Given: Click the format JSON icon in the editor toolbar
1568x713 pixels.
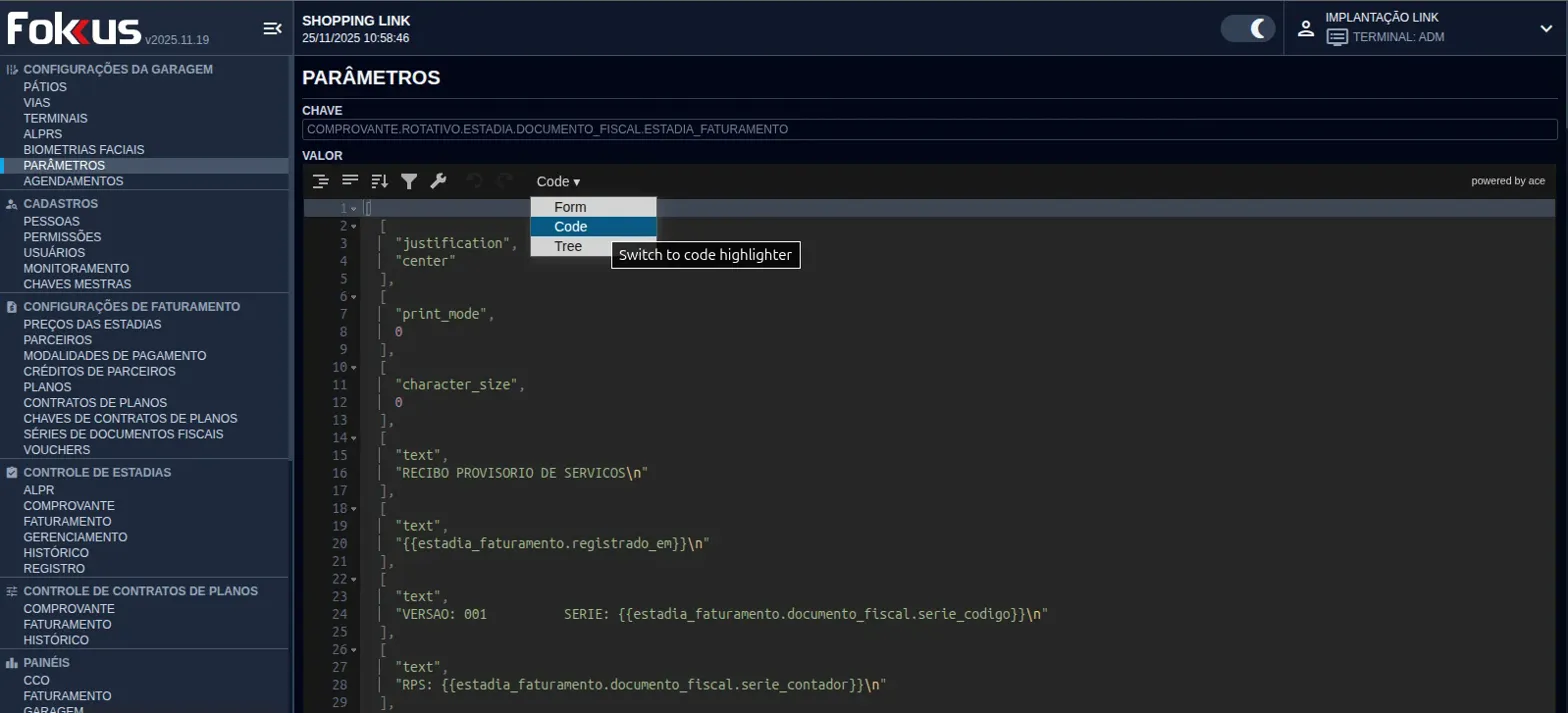Looking at the screenshot, I should pyautogui.click(x=320, y=181).
